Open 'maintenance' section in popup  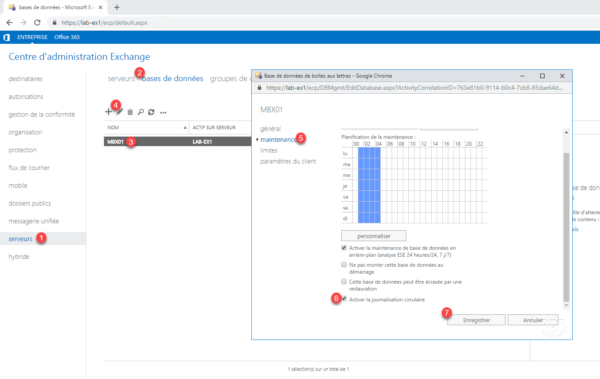point(279,139)
